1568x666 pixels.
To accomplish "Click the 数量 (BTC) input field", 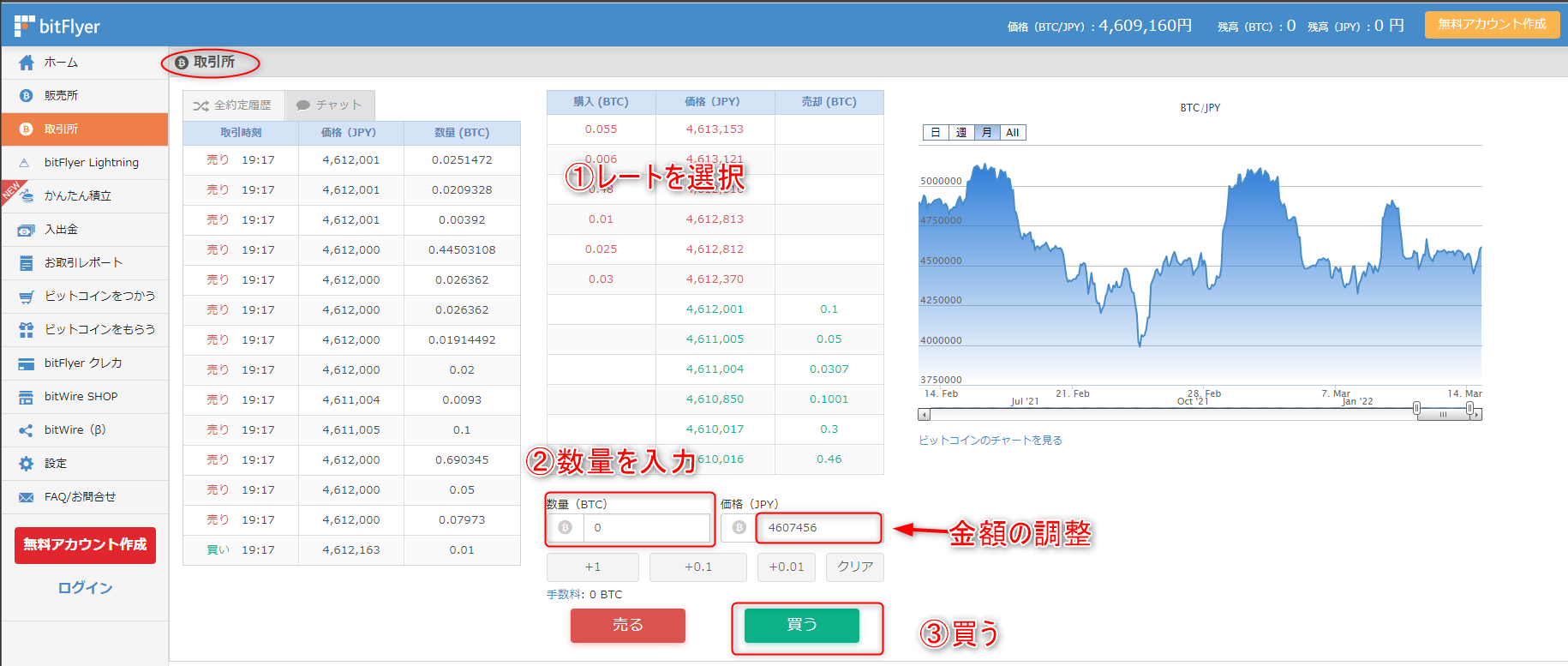I will point(647,528).
